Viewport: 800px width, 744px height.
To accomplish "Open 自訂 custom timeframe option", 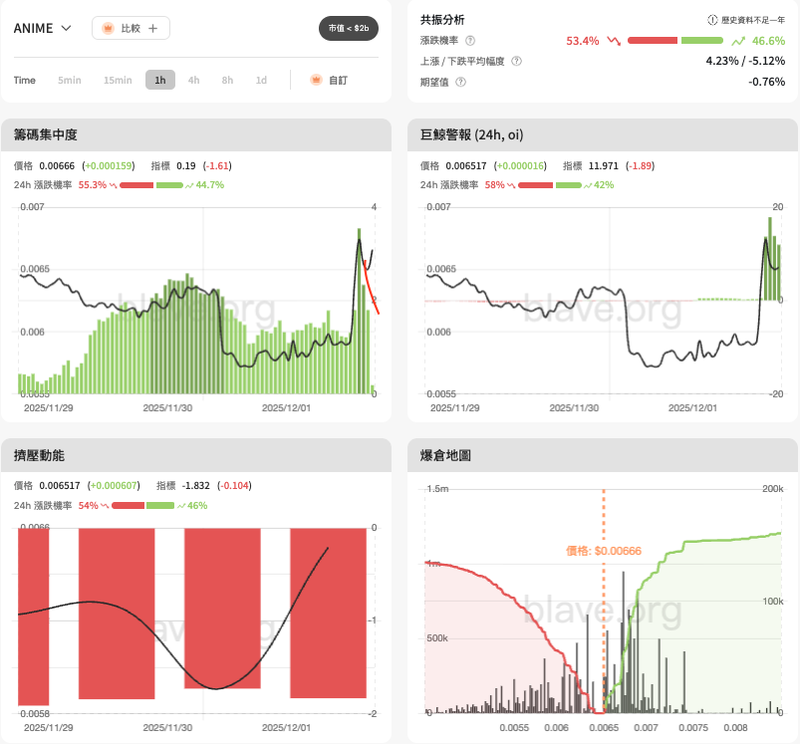I will coord(339,80).
